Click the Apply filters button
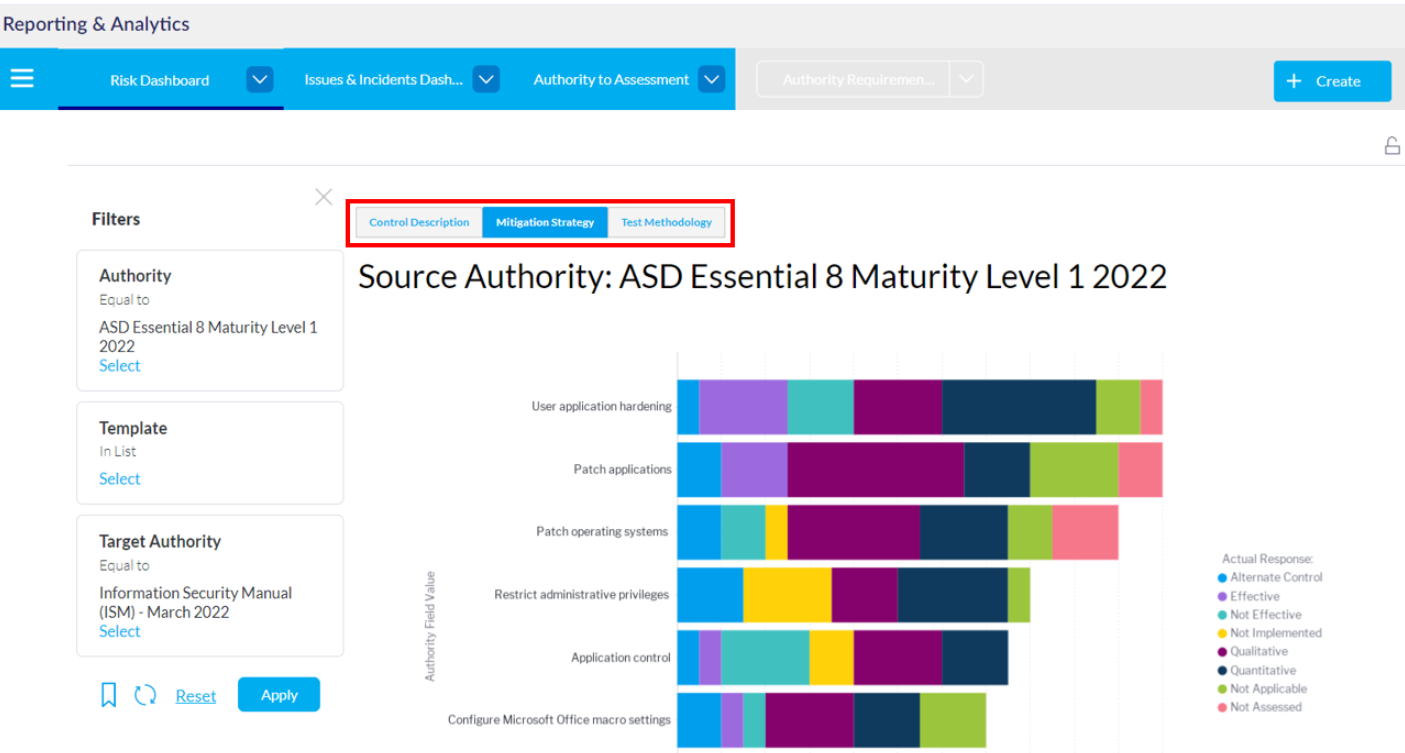The width and height of the screenshot is (1405, 753). (279, 695)
